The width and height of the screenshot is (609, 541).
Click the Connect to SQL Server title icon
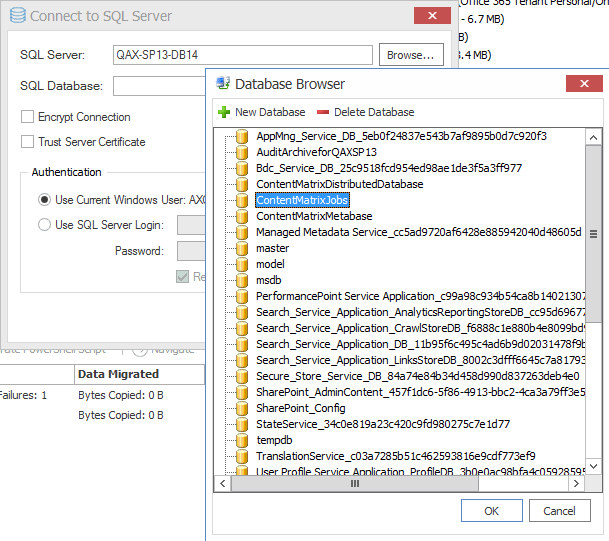coord(17,16)
